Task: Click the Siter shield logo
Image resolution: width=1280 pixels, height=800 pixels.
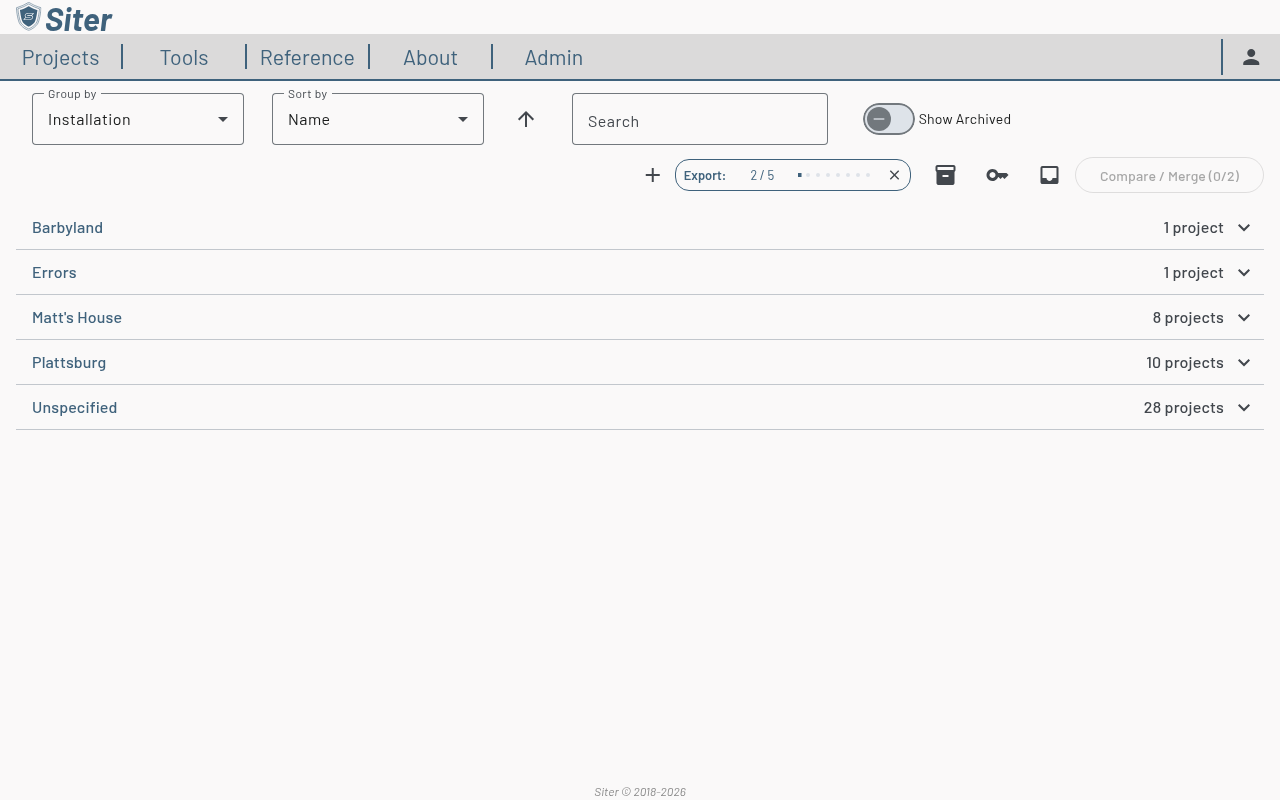Action: pyautogui.click(x=28, y=17)
